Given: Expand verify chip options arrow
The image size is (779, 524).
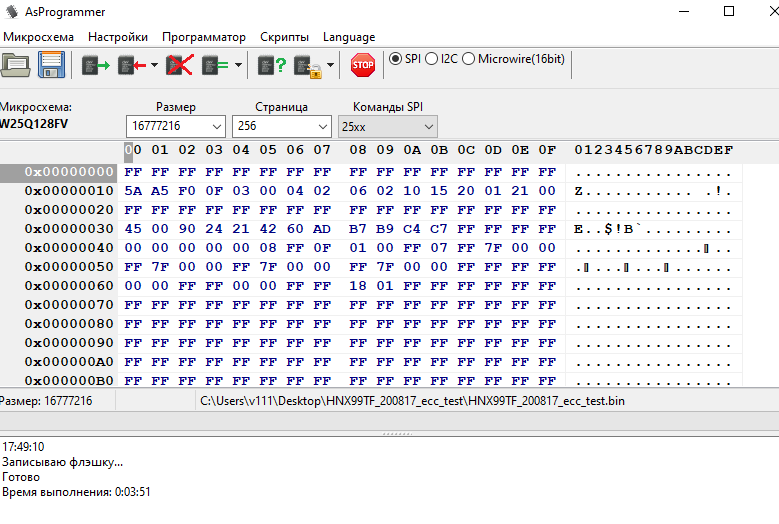Looking at the screenshot, I should tap(238, 65).
